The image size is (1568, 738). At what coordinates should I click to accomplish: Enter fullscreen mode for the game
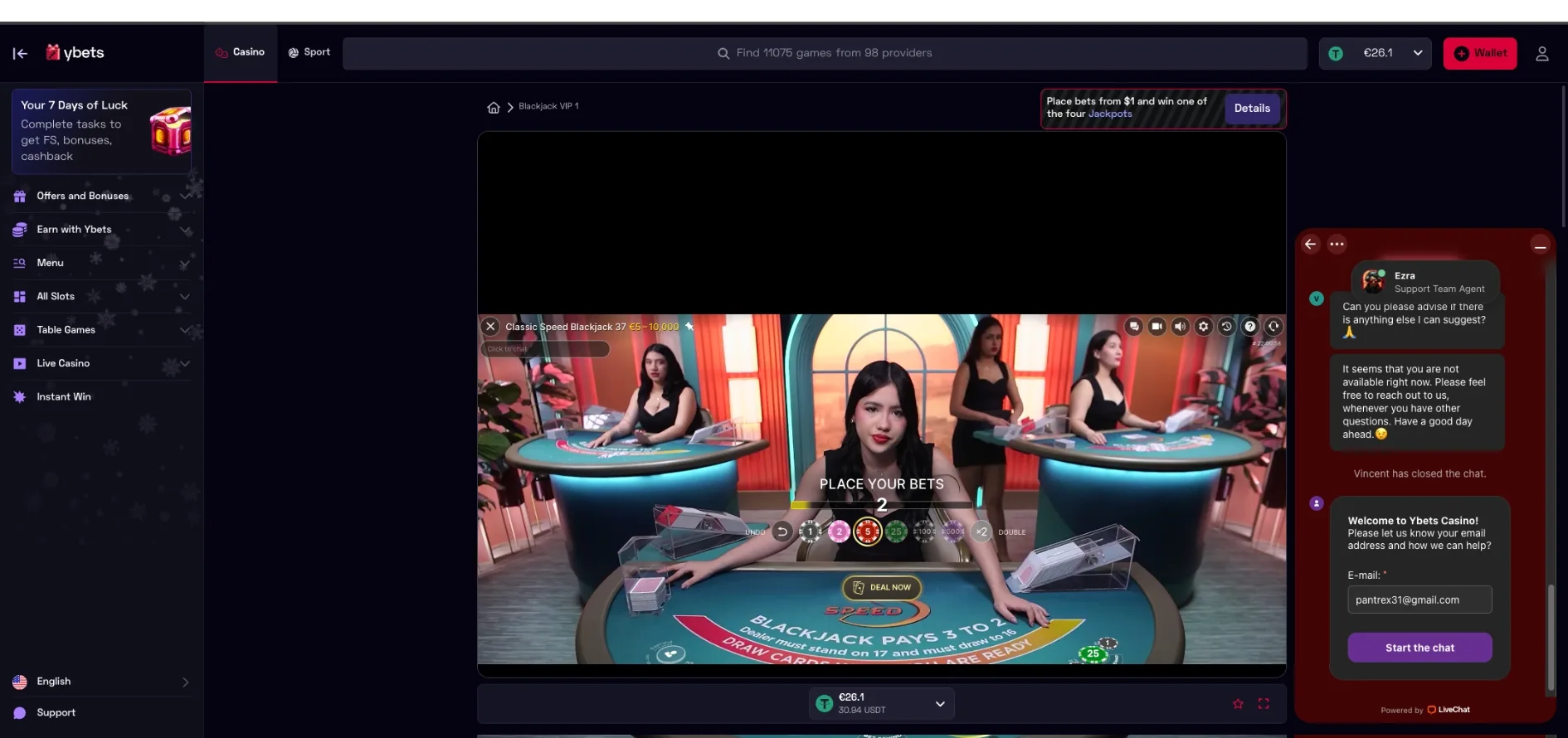[x=1264, y=703]
